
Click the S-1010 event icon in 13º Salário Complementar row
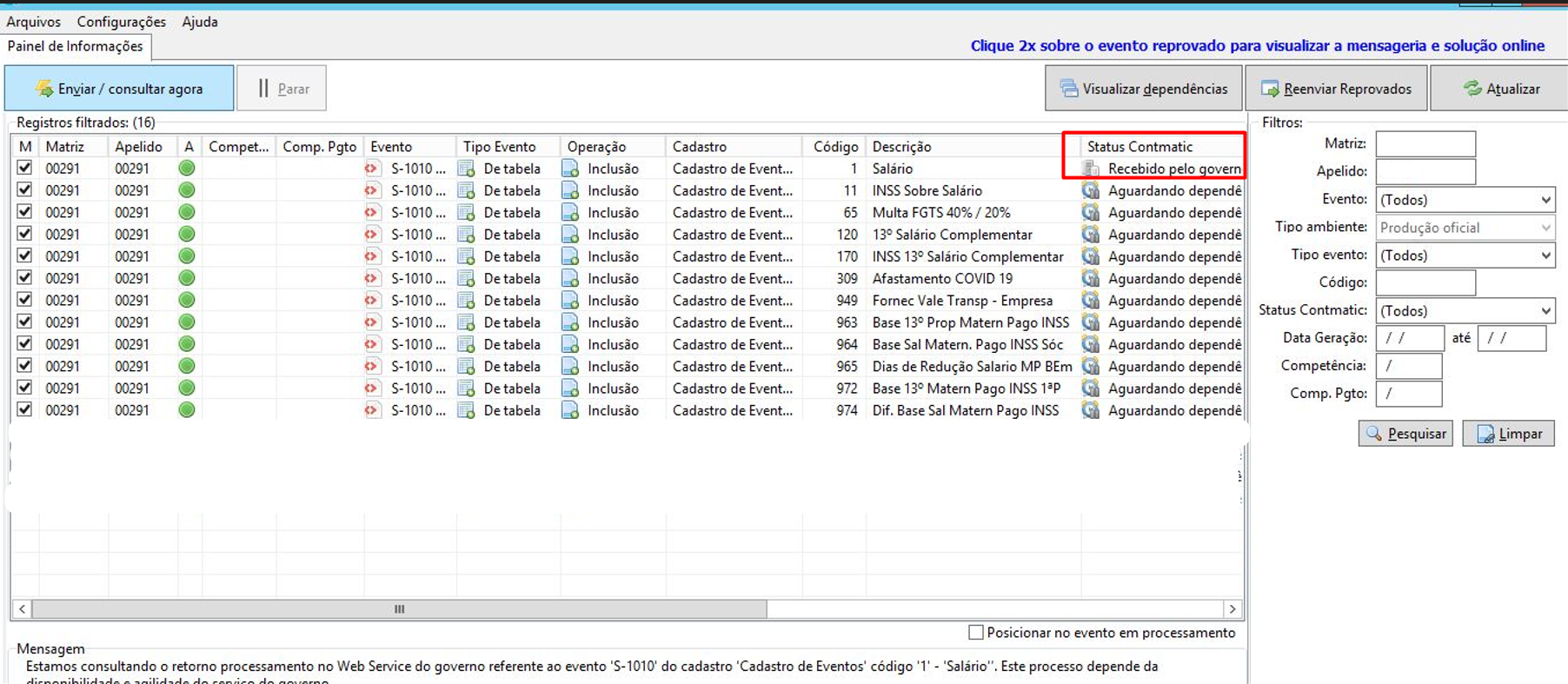click(x=372, y=235)
